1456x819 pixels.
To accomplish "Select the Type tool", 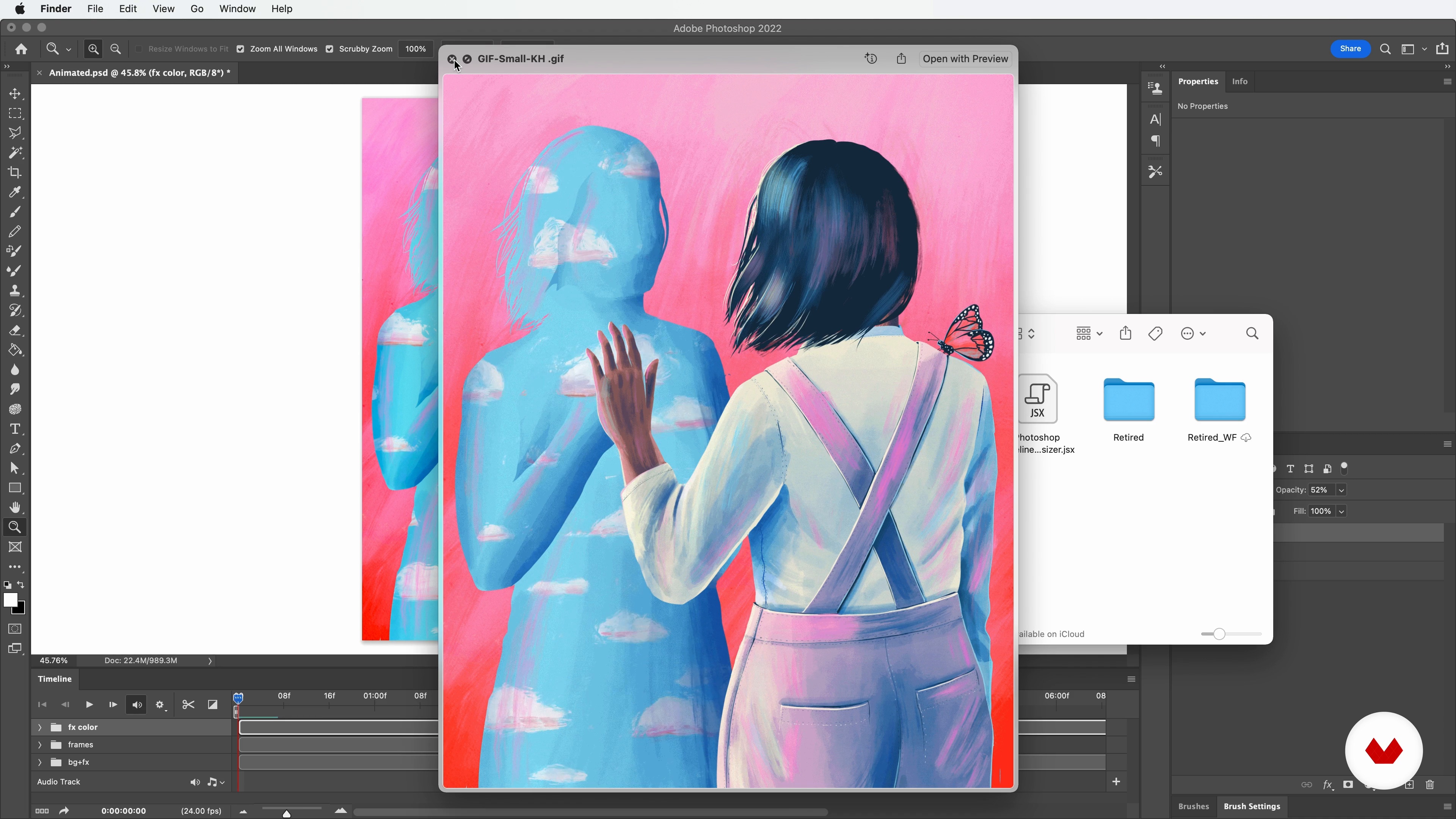I will (x=15, y=429).
